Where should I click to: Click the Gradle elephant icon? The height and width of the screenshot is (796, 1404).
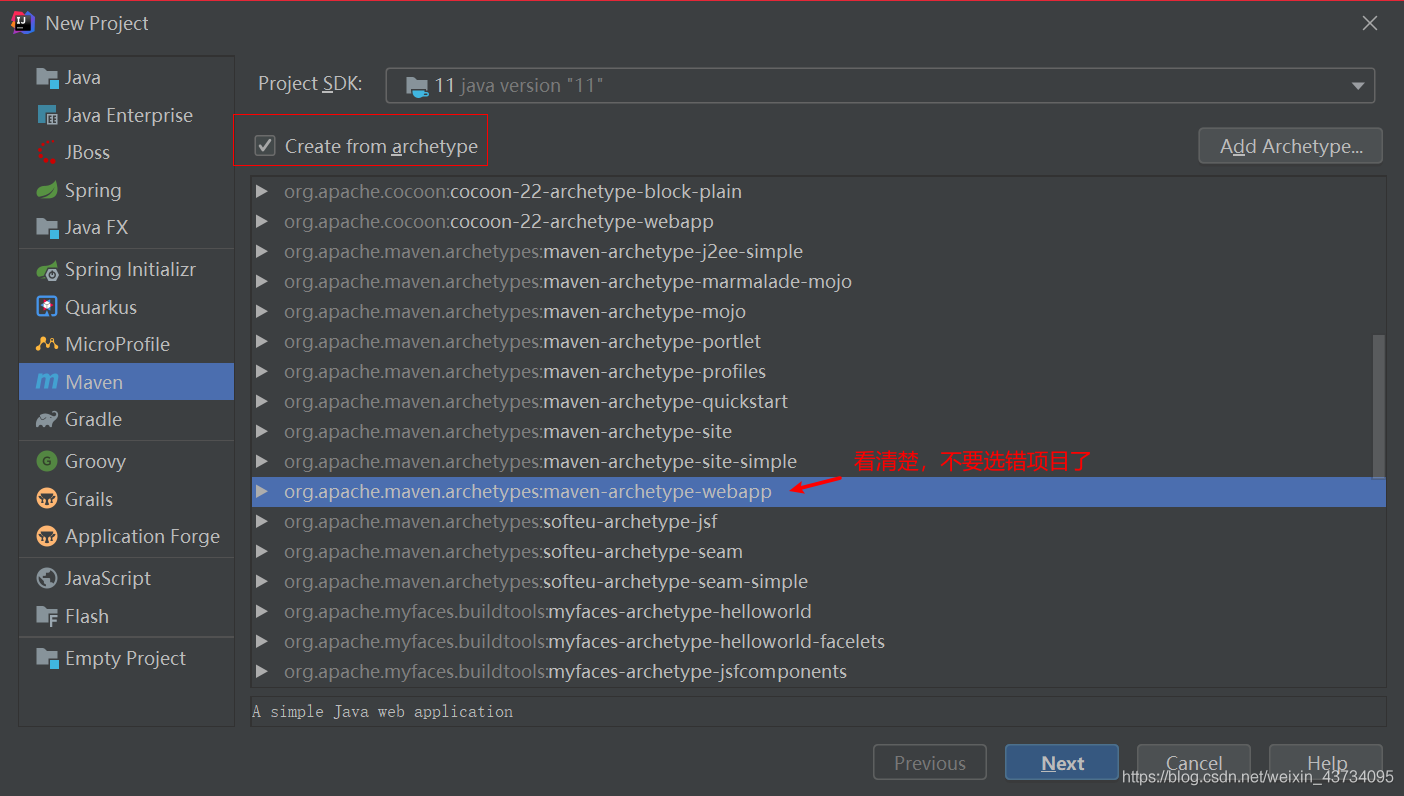click(47, 420)
